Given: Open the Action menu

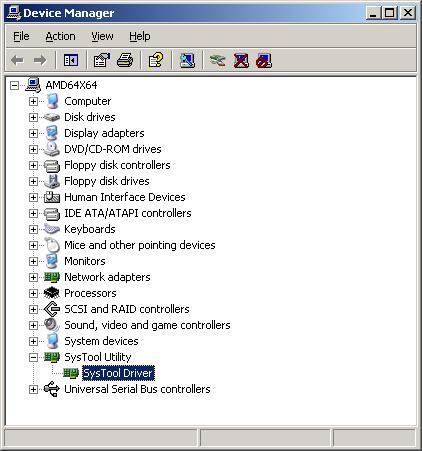Looking at the screenshot, I should pos(60,36).
